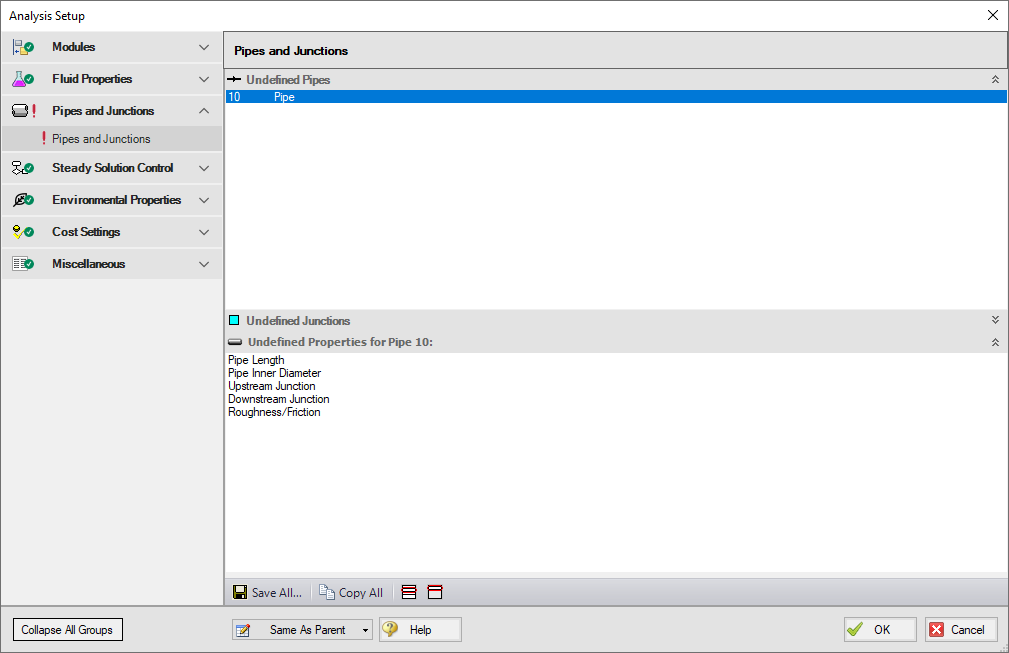Click the Miscellaneous group icon
Image resolution: width=1009 pixels, height=653 pixels.
coord(23,264)
